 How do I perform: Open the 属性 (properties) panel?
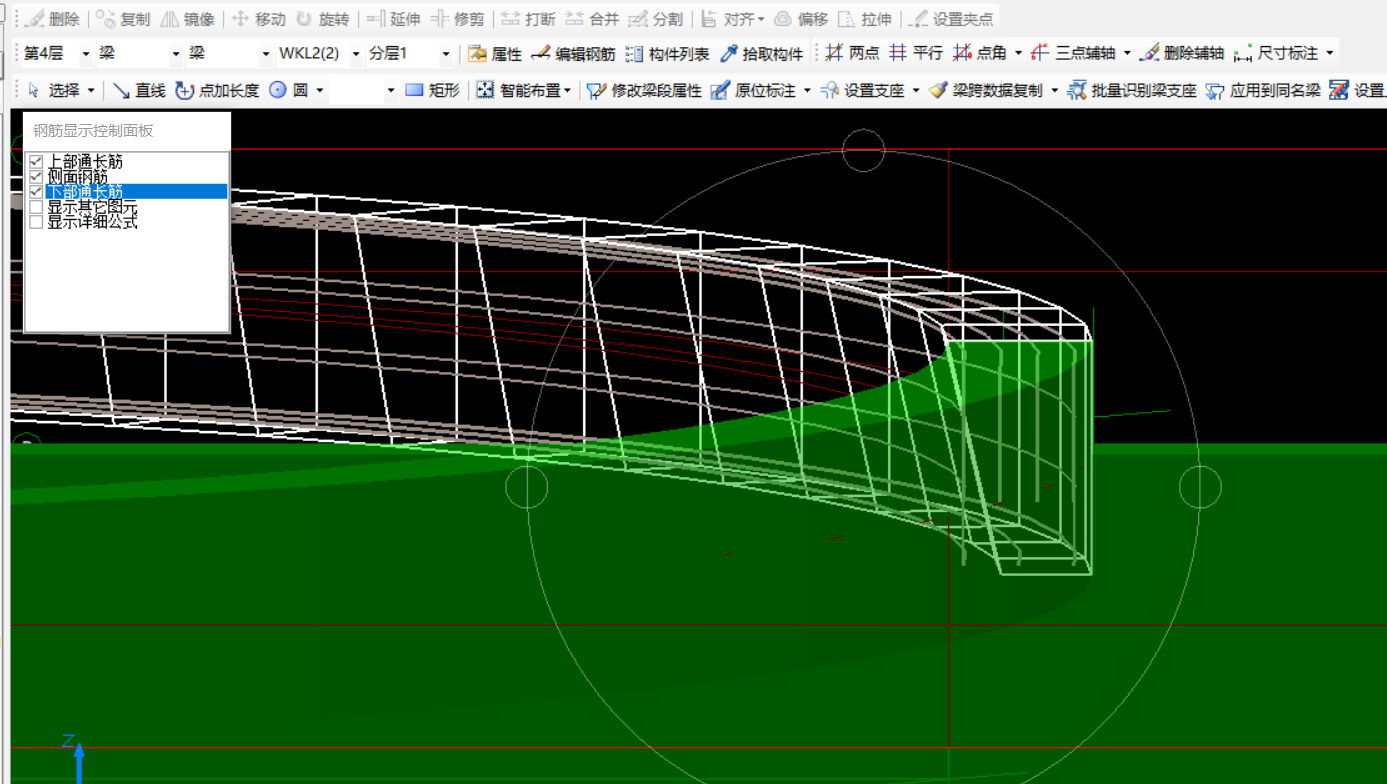495,54
